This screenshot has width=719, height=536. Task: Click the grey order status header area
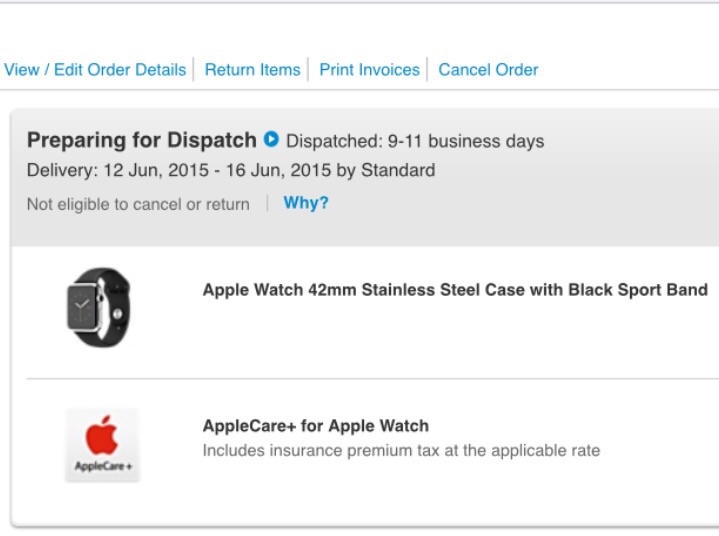[x=365, y=178]
